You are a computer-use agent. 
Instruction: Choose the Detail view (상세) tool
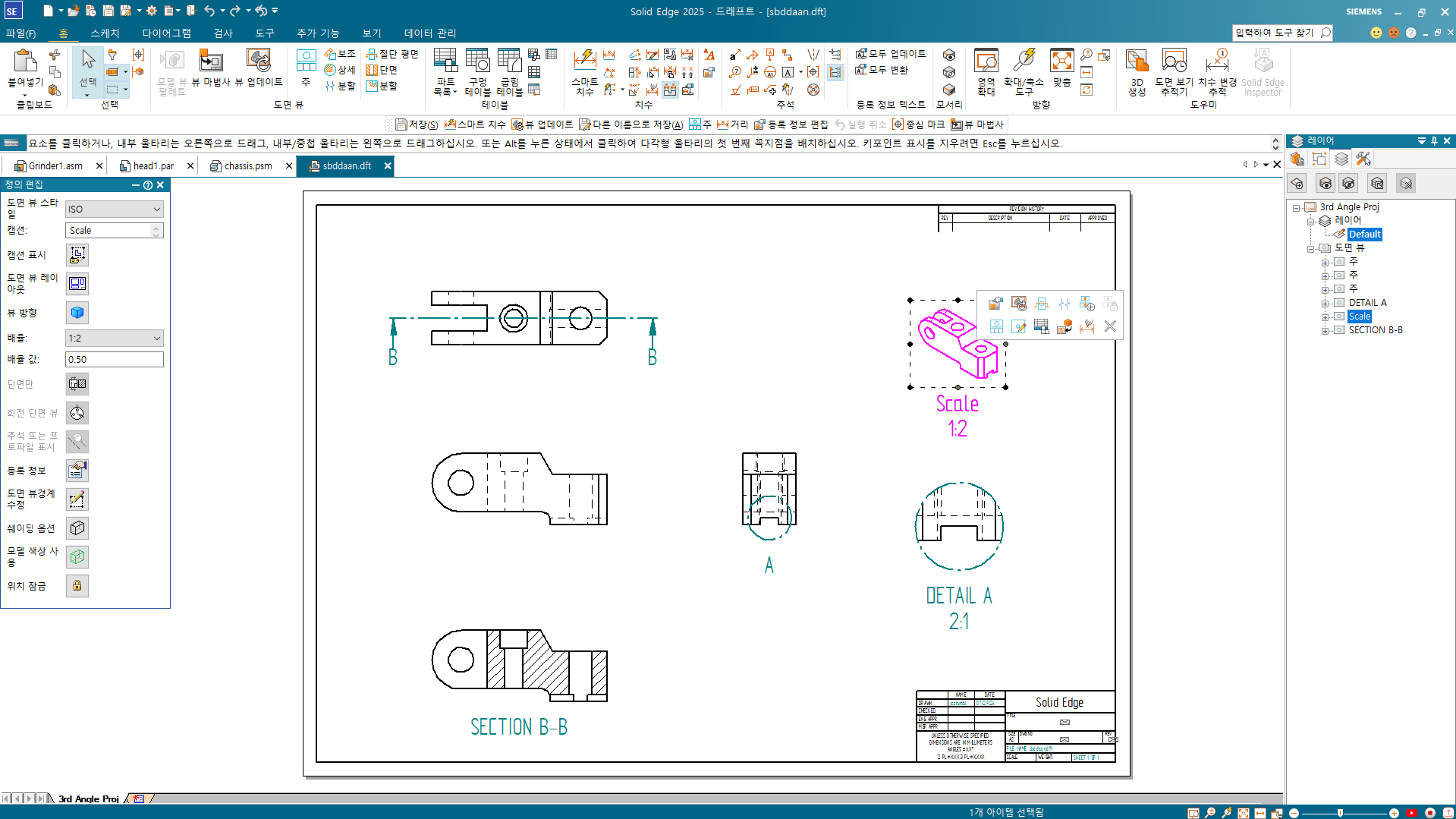click(x=340, y=70)
